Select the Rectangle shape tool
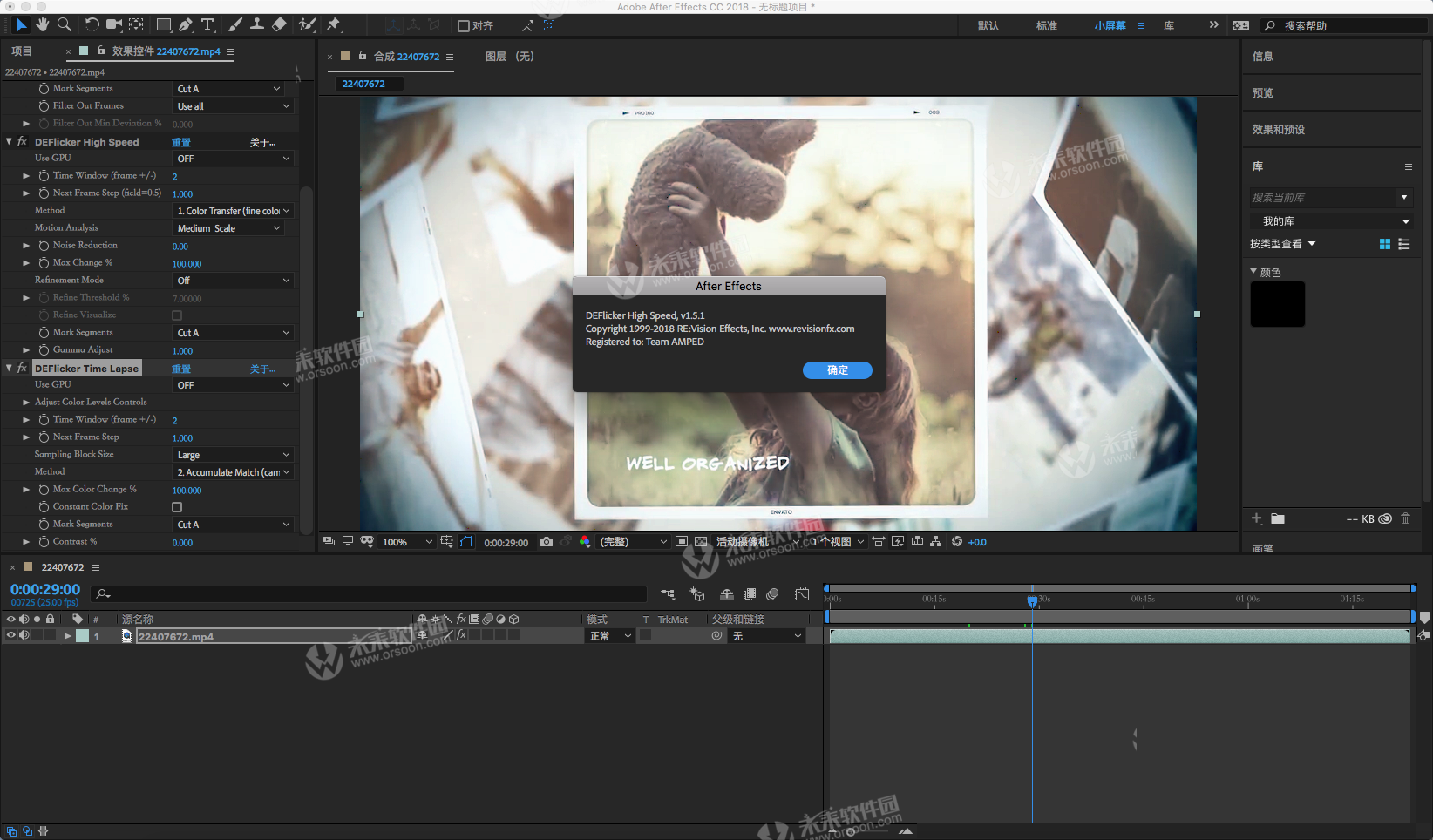Screen dimensions: 1433x840 [163, 25]
